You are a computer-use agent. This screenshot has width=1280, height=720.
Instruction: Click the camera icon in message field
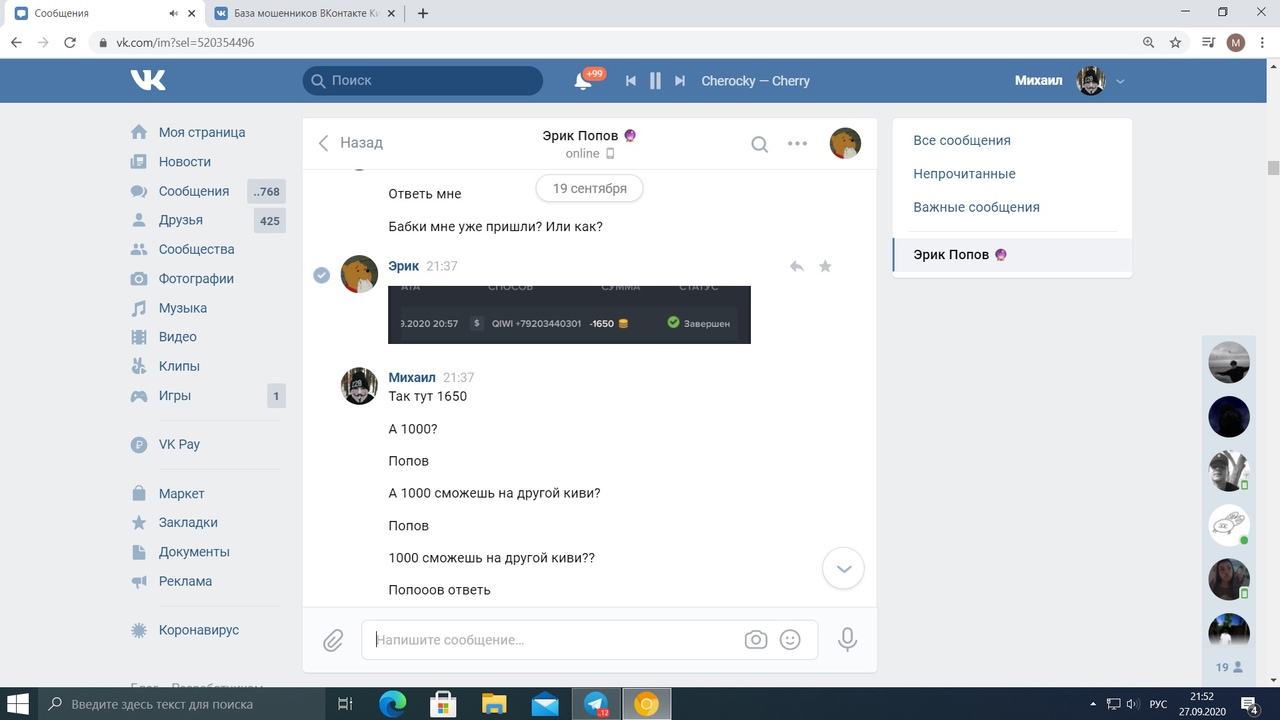click(x=756, y=640)
